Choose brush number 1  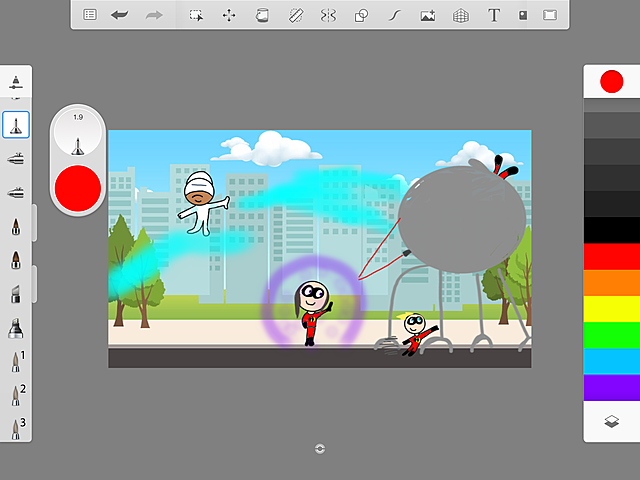tap(17, 361)
